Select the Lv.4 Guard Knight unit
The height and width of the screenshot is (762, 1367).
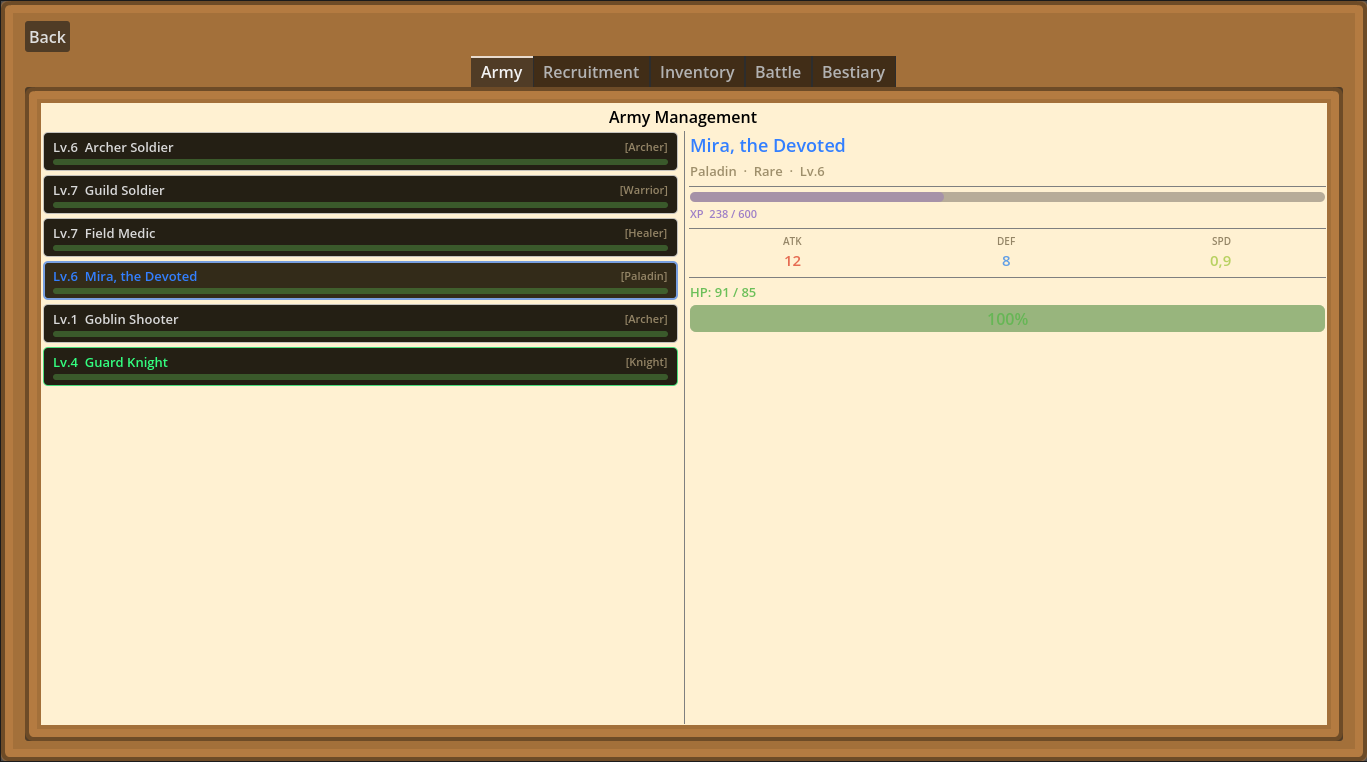[360, 367]
